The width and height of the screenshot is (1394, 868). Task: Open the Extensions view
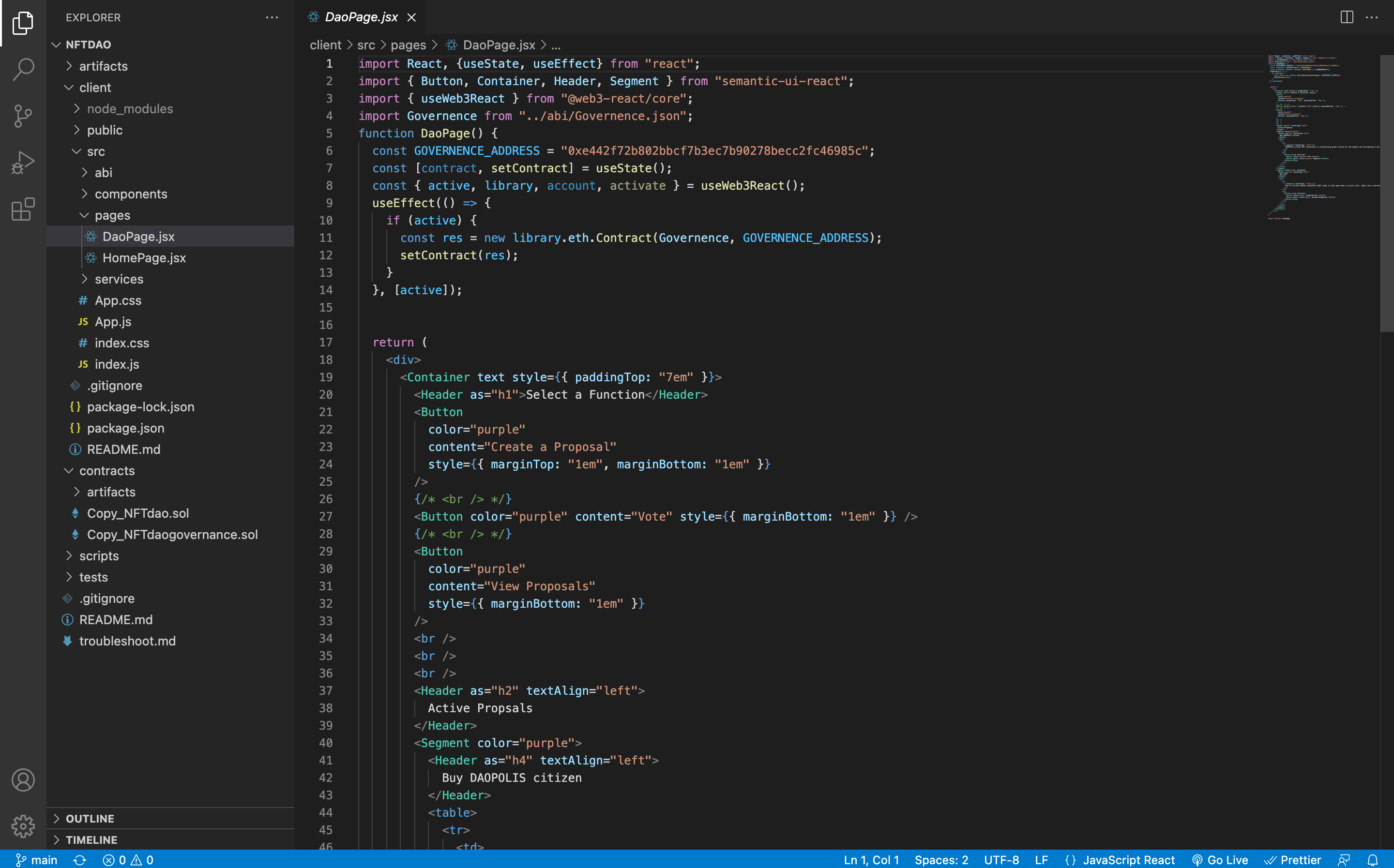coord(23,210)
